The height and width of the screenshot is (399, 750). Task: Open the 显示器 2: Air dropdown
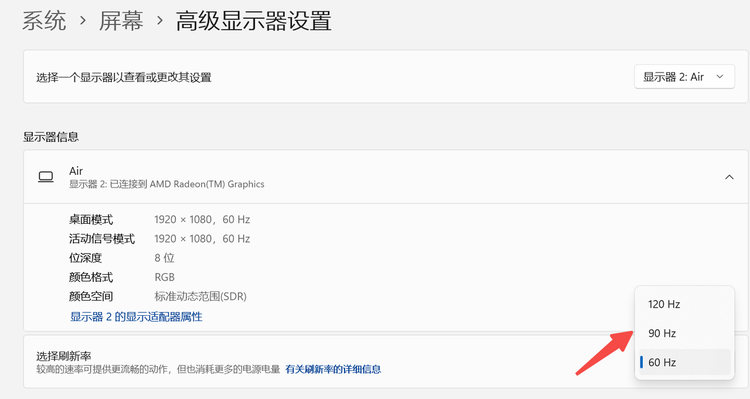pyautogui.click(x=684, y=77)
